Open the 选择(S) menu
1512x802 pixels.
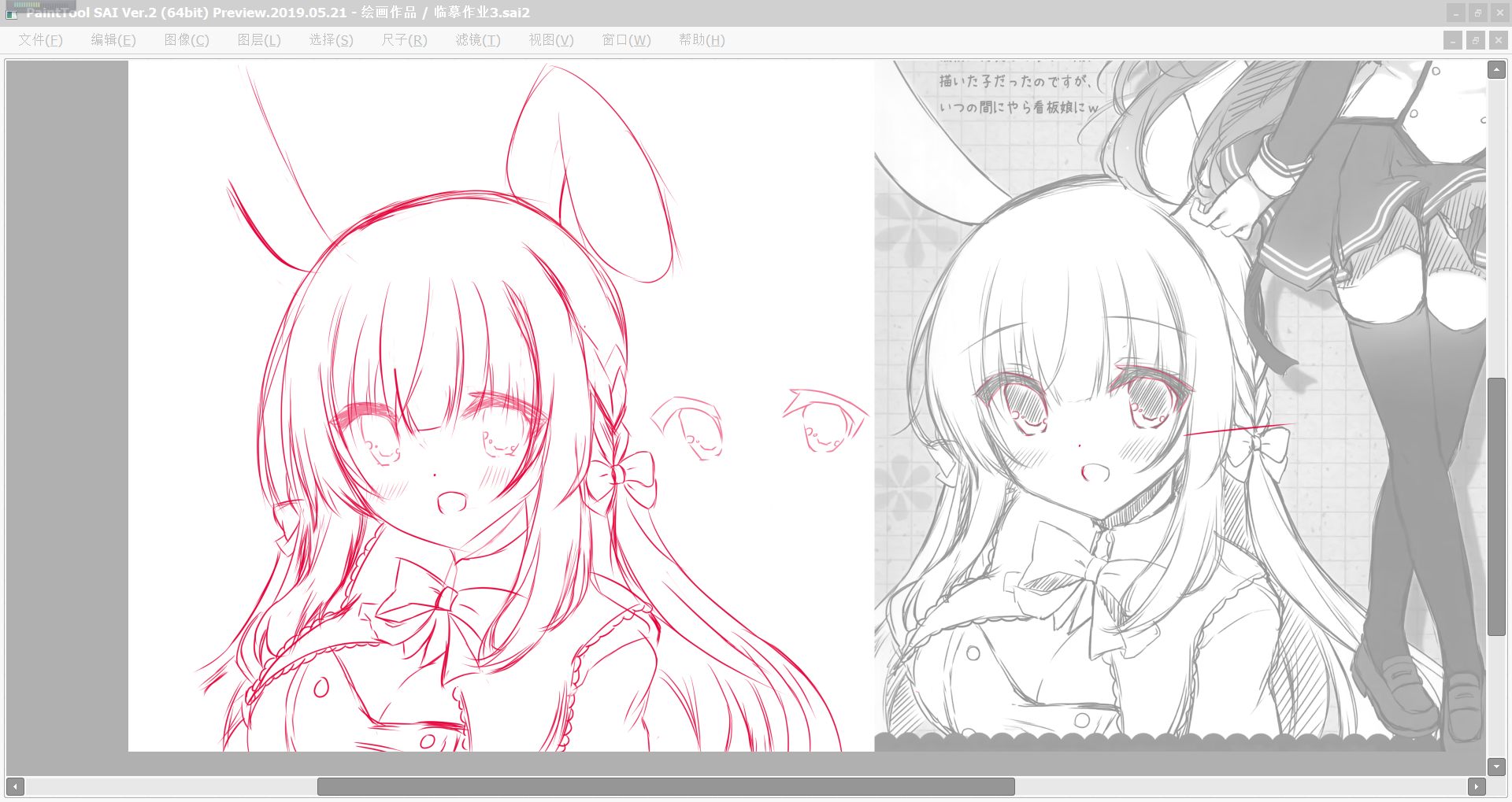click(332, 40)
